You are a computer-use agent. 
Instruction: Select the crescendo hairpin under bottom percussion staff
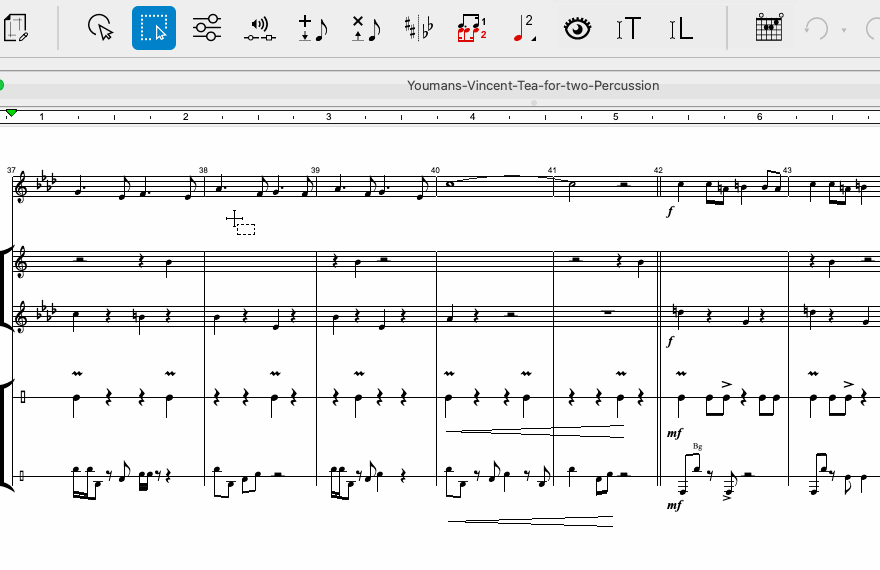click(530, 521)
